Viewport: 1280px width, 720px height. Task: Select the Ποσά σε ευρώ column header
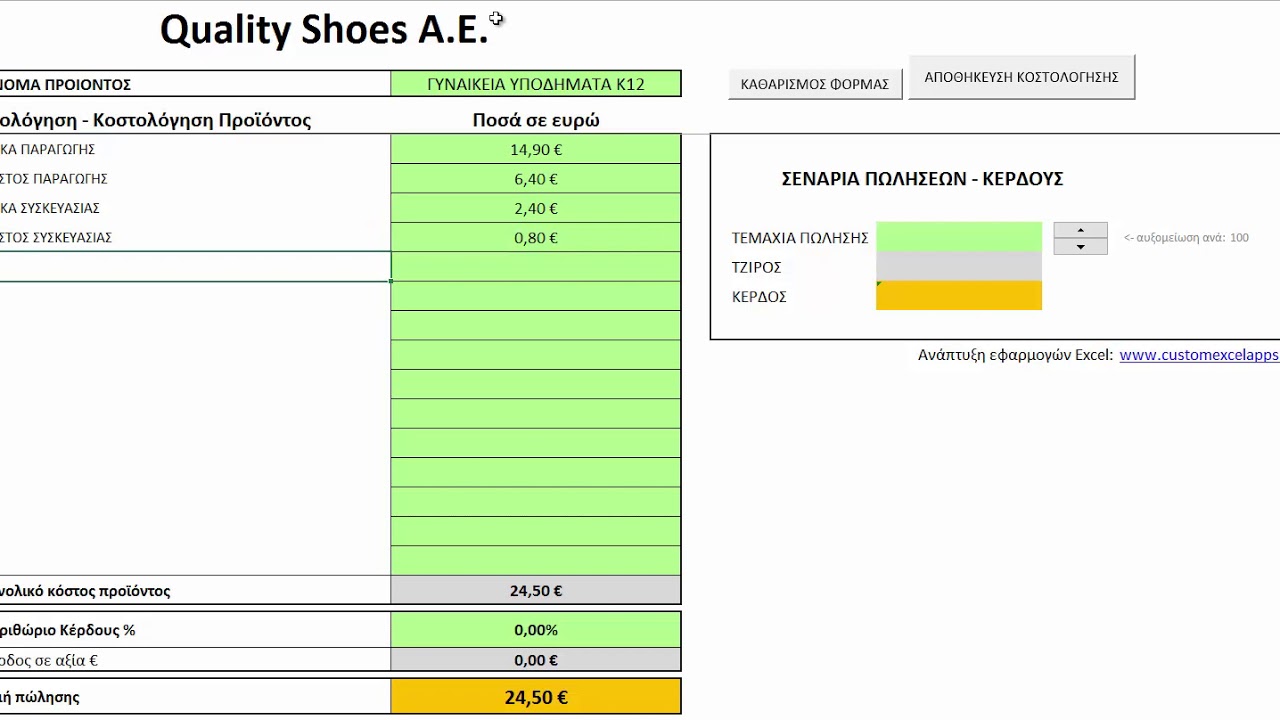(x=536, y=120)
